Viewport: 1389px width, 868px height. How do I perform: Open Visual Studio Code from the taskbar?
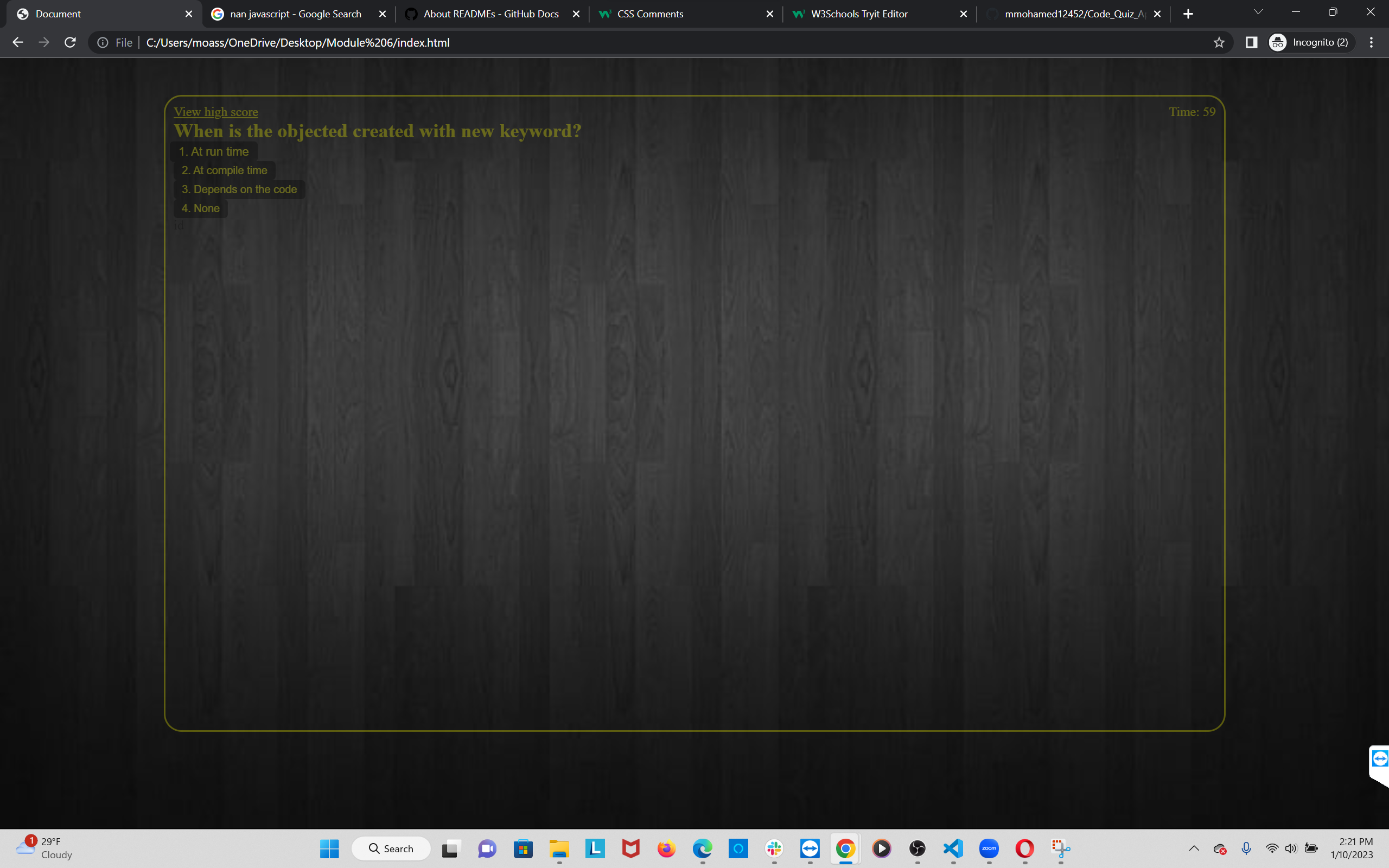pyautogui.click(x=953, y=848)
